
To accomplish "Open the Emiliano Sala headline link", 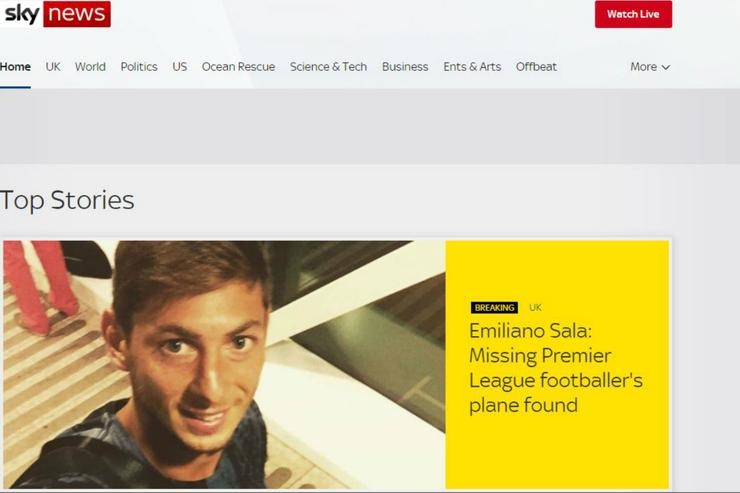I will (555, 368).
